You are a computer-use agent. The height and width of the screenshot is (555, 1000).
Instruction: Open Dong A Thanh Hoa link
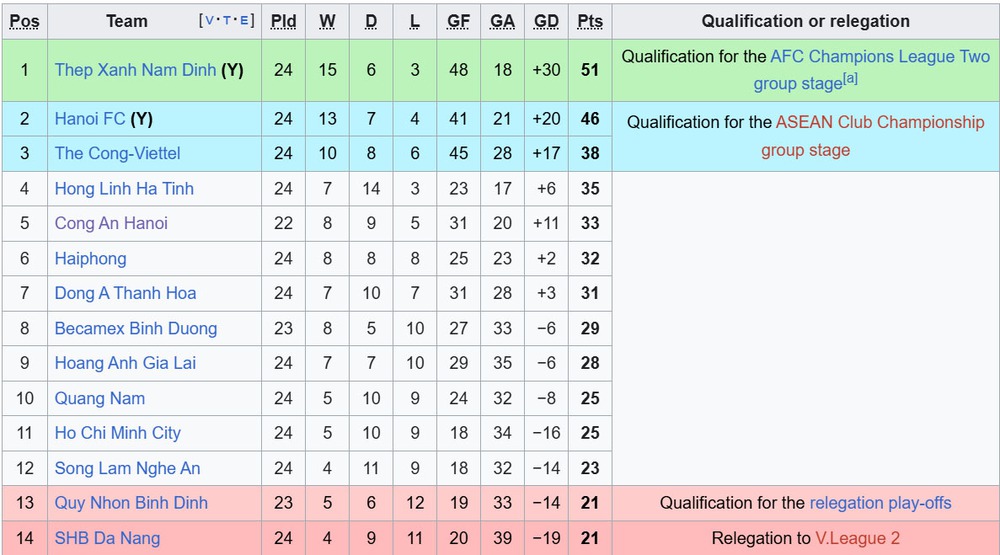pos(125,294)
